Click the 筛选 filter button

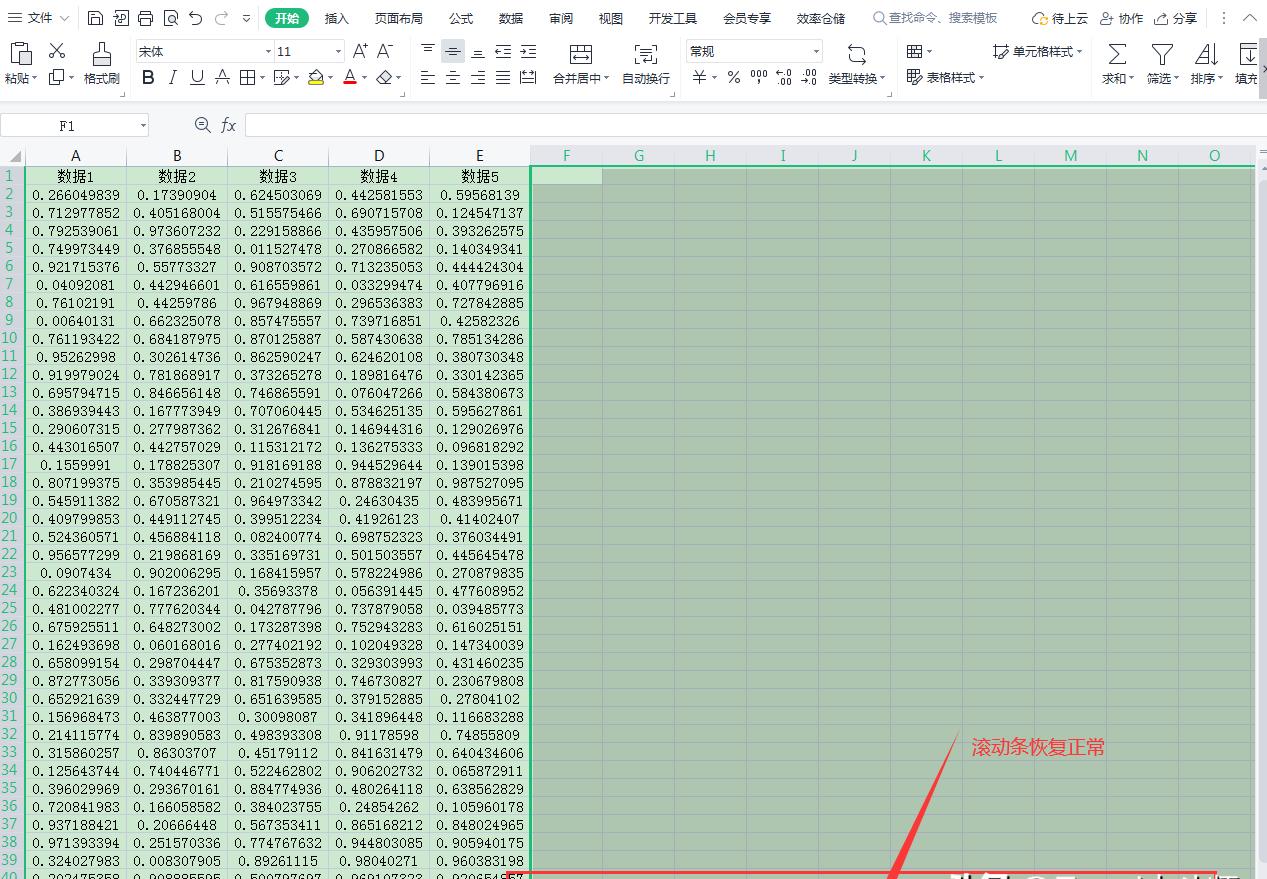point(1162,64)
